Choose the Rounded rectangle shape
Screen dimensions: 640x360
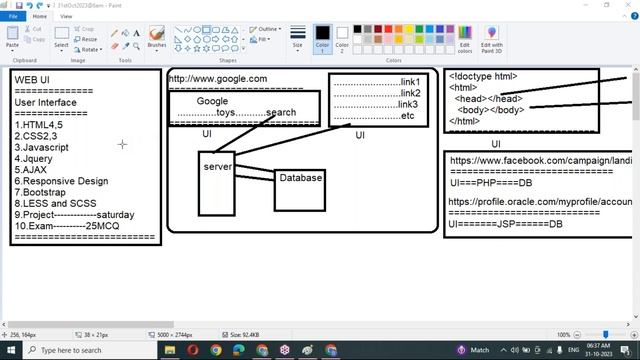click(x=216, y=30)
